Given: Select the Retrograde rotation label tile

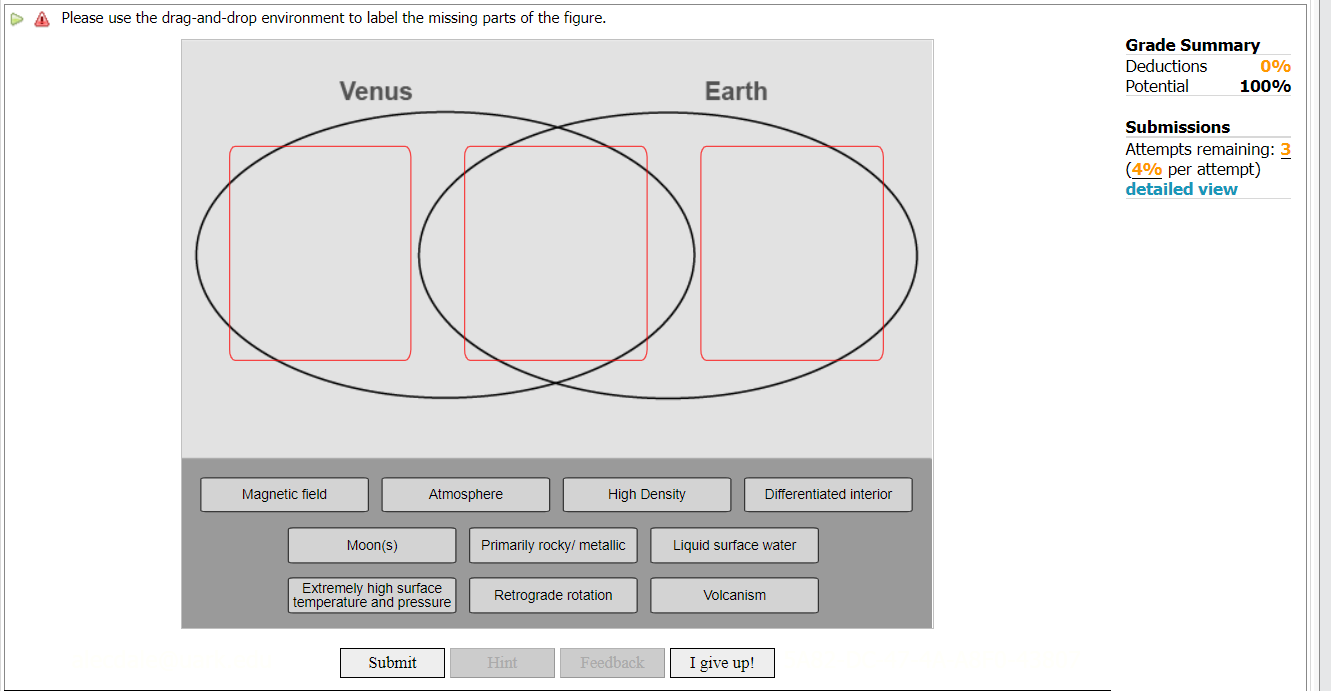Looking at the screenshot, I should click(553, 595).
